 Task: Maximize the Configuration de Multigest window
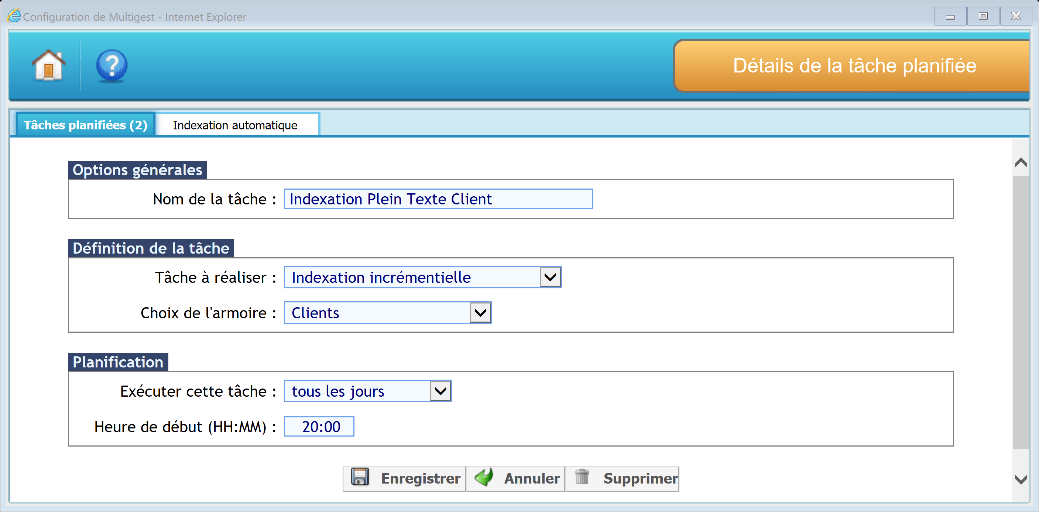point(983,16)
